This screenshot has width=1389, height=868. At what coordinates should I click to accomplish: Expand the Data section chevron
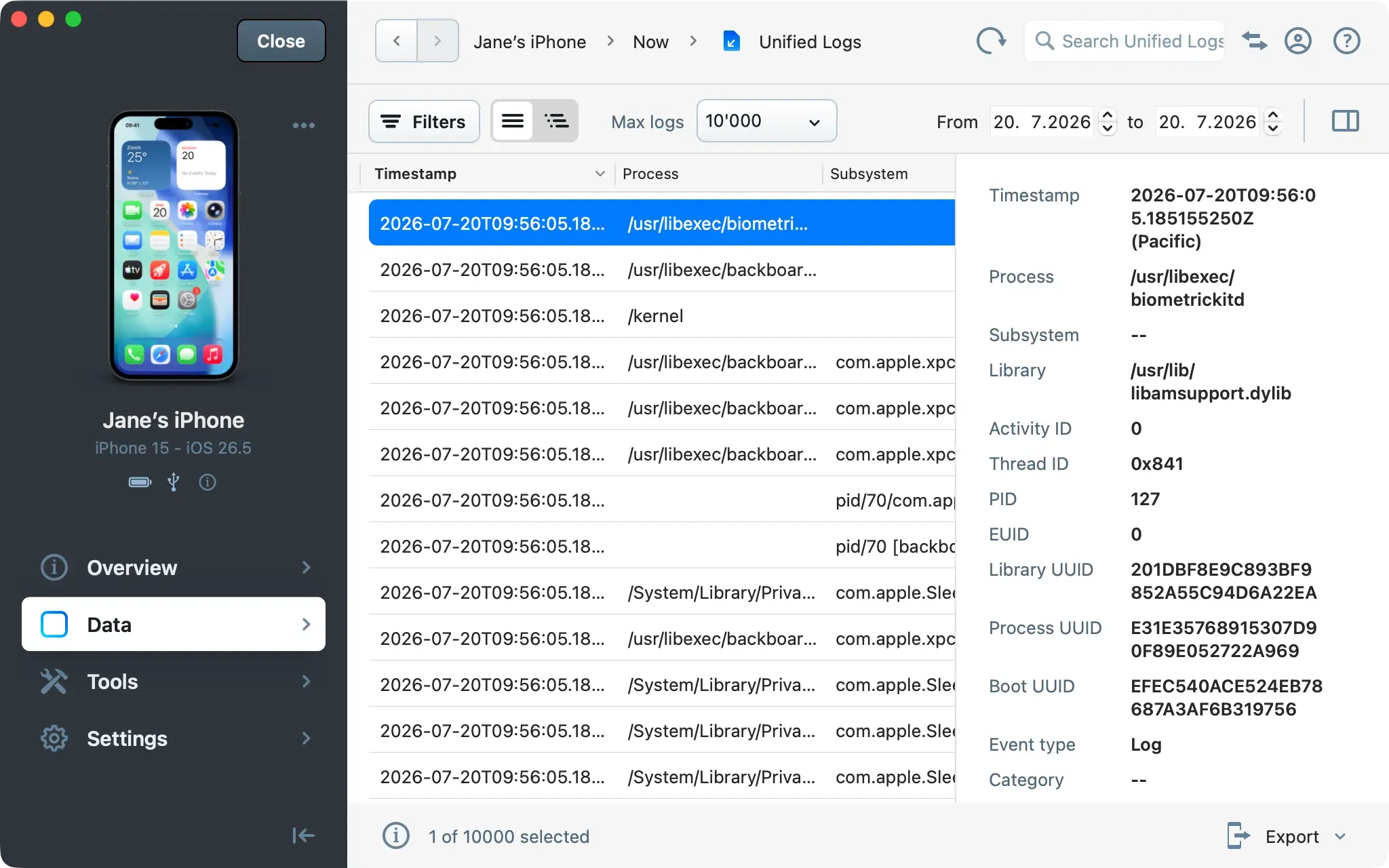(307, 625)
